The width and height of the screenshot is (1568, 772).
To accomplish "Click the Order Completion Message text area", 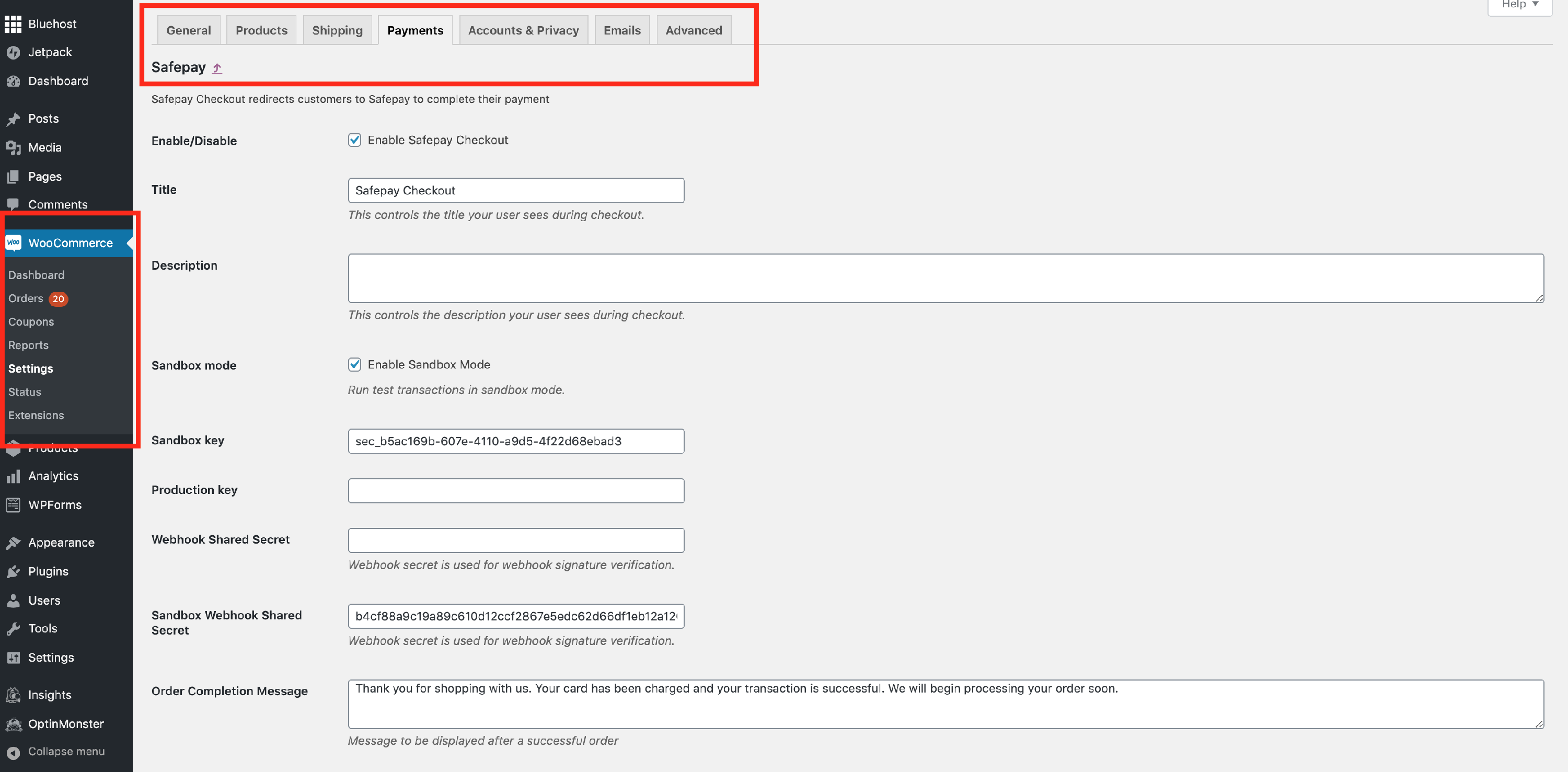I will 946,705.
